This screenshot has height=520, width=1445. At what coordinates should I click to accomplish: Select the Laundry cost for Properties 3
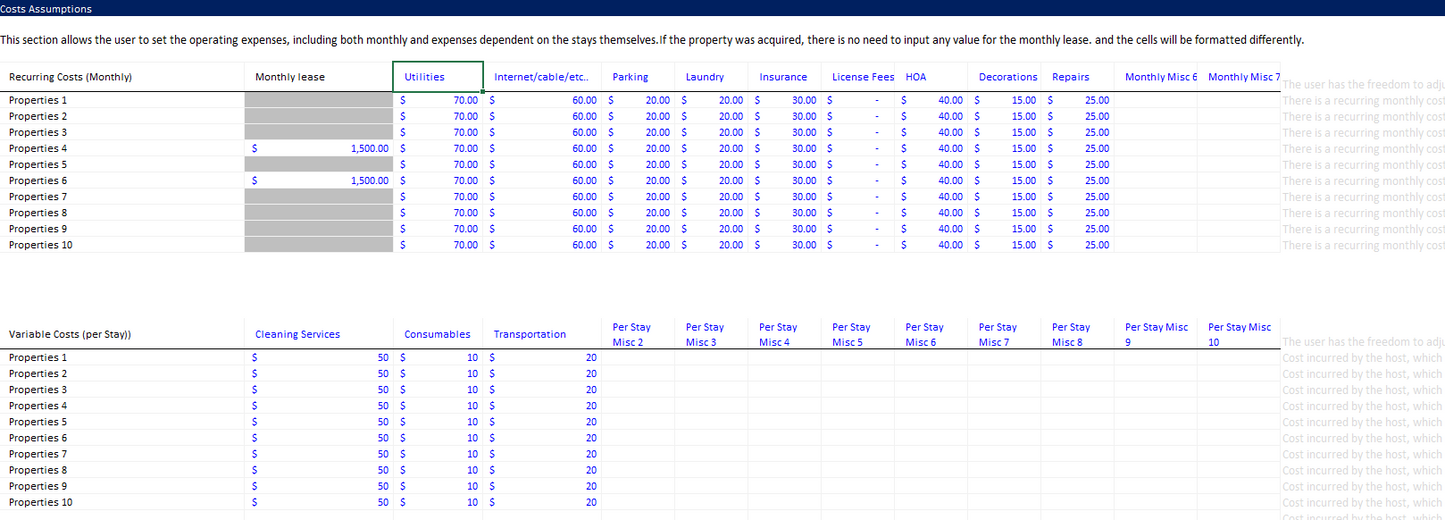click(x=711, y=133)
